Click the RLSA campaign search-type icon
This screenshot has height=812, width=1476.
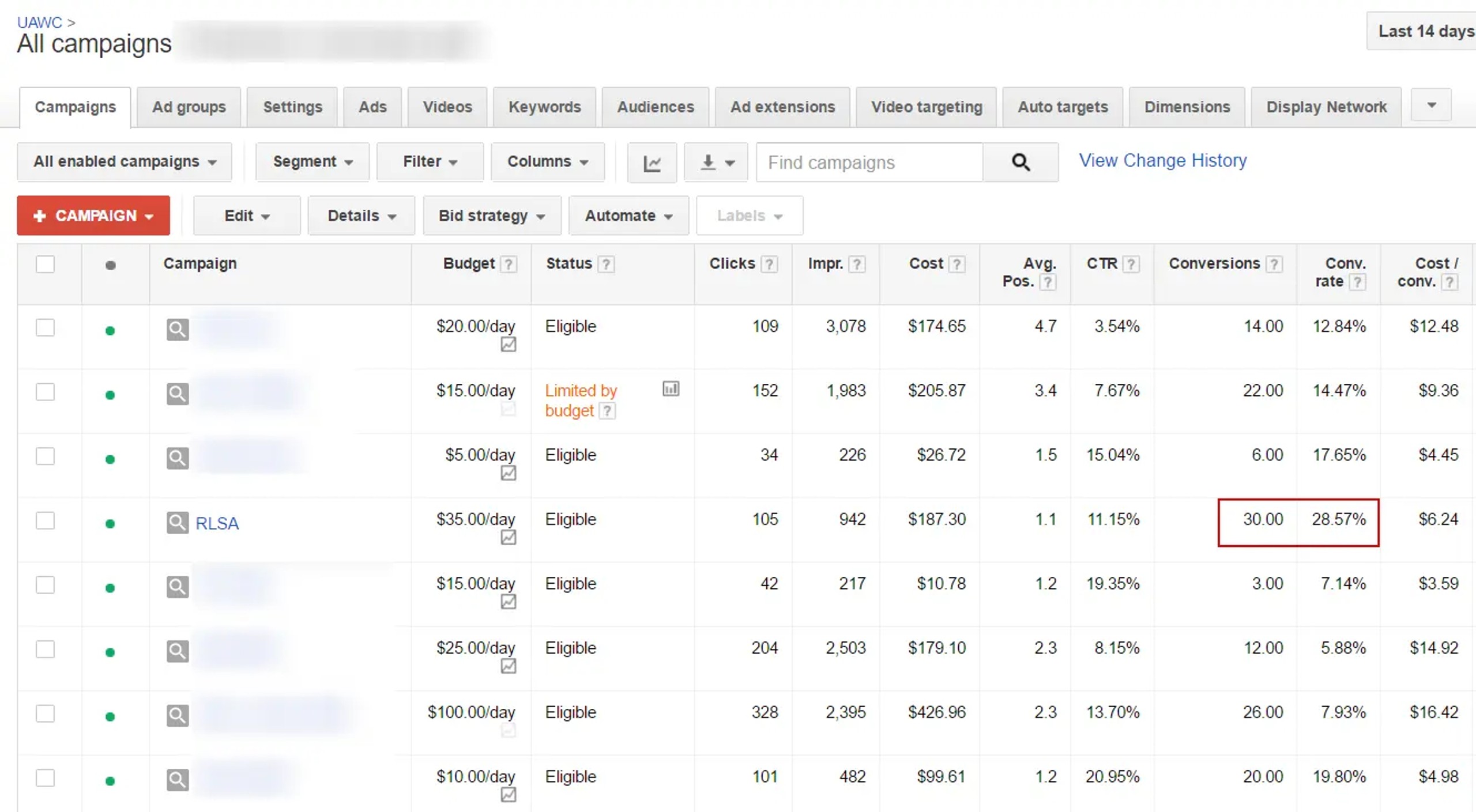pos(177,523)
